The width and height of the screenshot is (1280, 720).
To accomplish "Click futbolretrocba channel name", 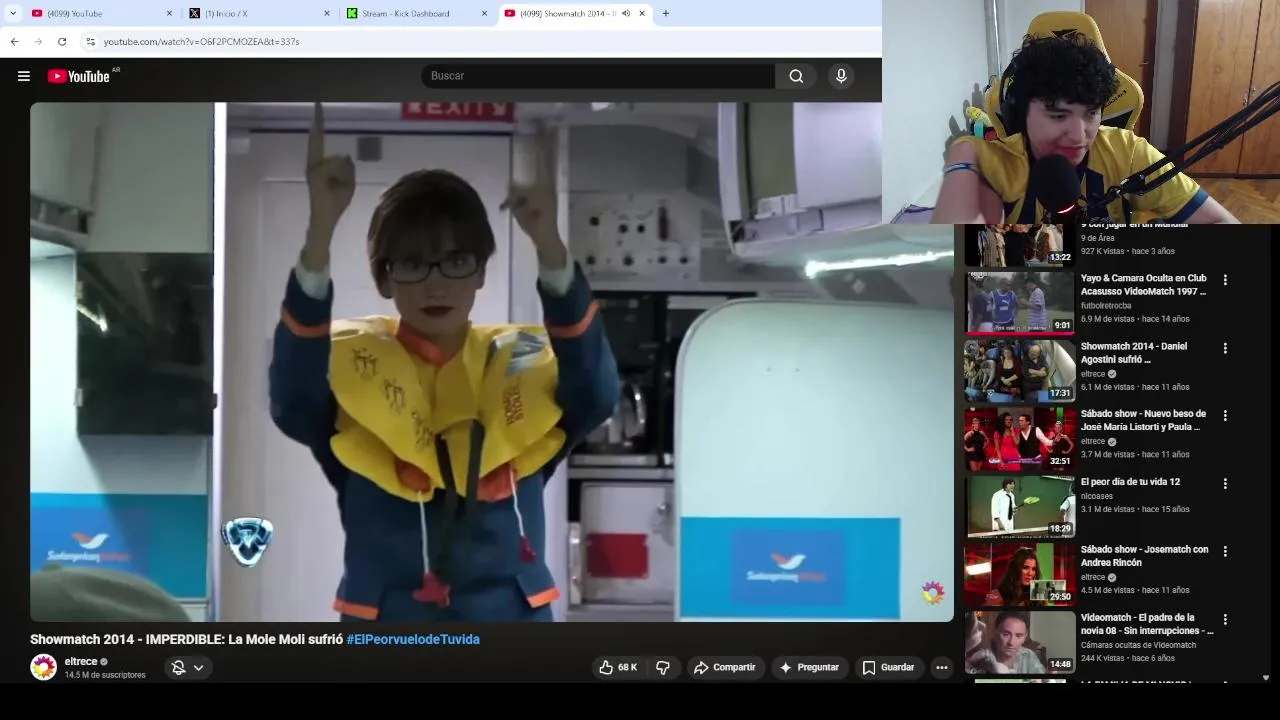I will (1106, 305).
